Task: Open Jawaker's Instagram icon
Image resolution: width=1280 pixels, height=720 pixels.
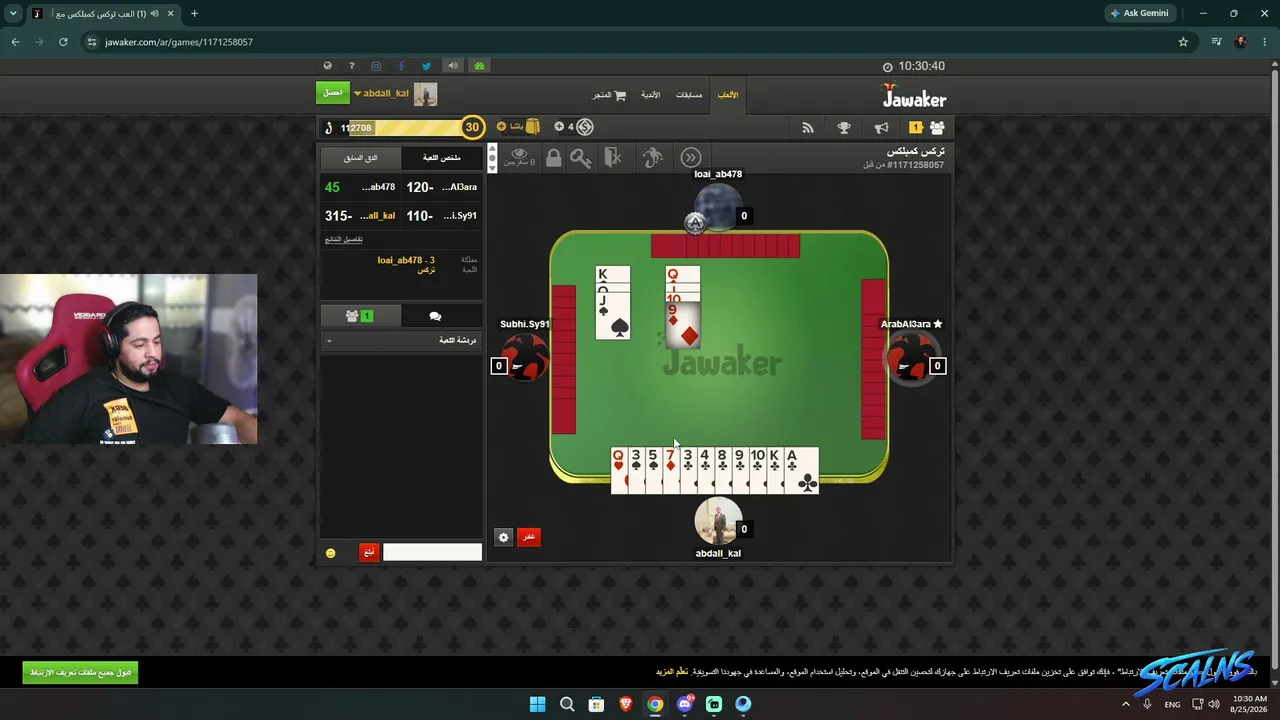Action: [x=376, y=66]
